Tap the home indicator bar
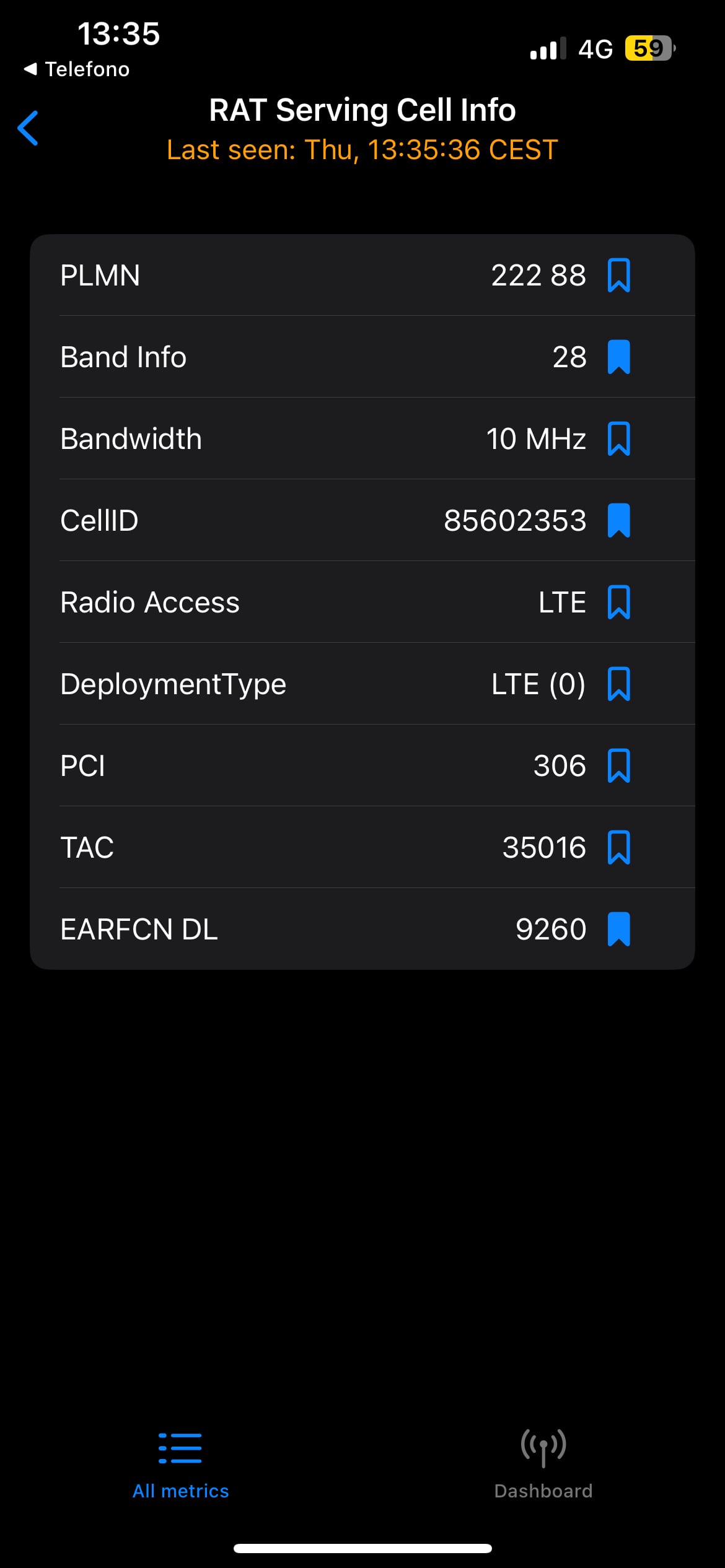 coord(362,1548)
